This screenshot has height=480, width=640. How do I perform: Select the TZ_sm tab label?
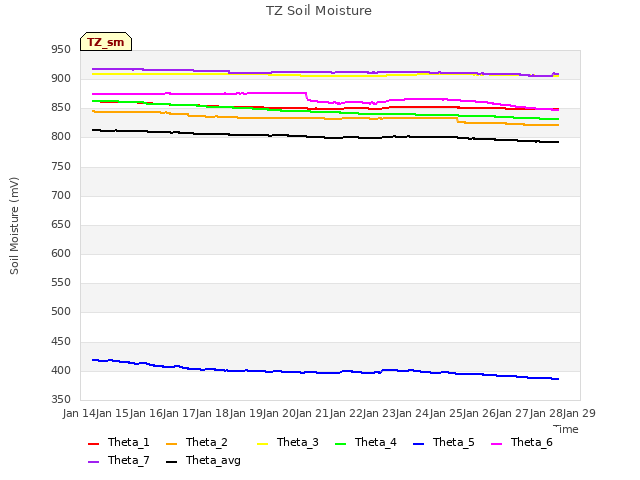click(x=106, y=42)
